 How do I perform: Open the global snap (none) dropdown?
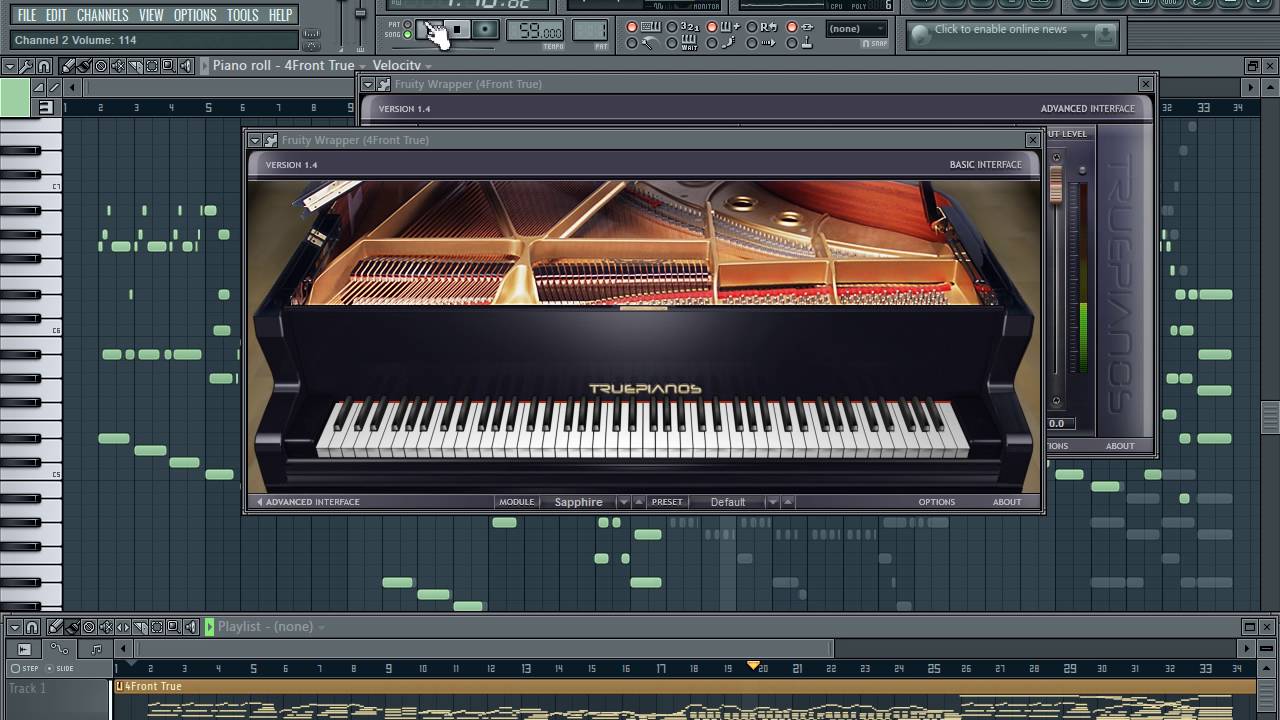click(x=857, y=29)
